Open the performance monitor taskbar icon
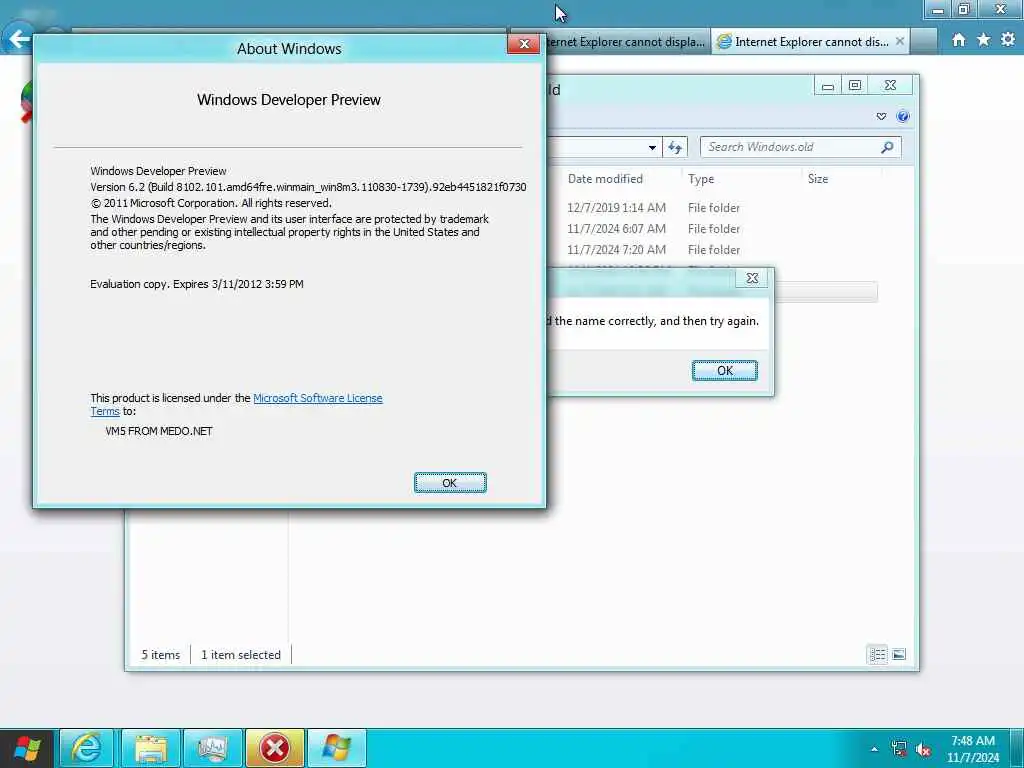 (x=213, y=748)
